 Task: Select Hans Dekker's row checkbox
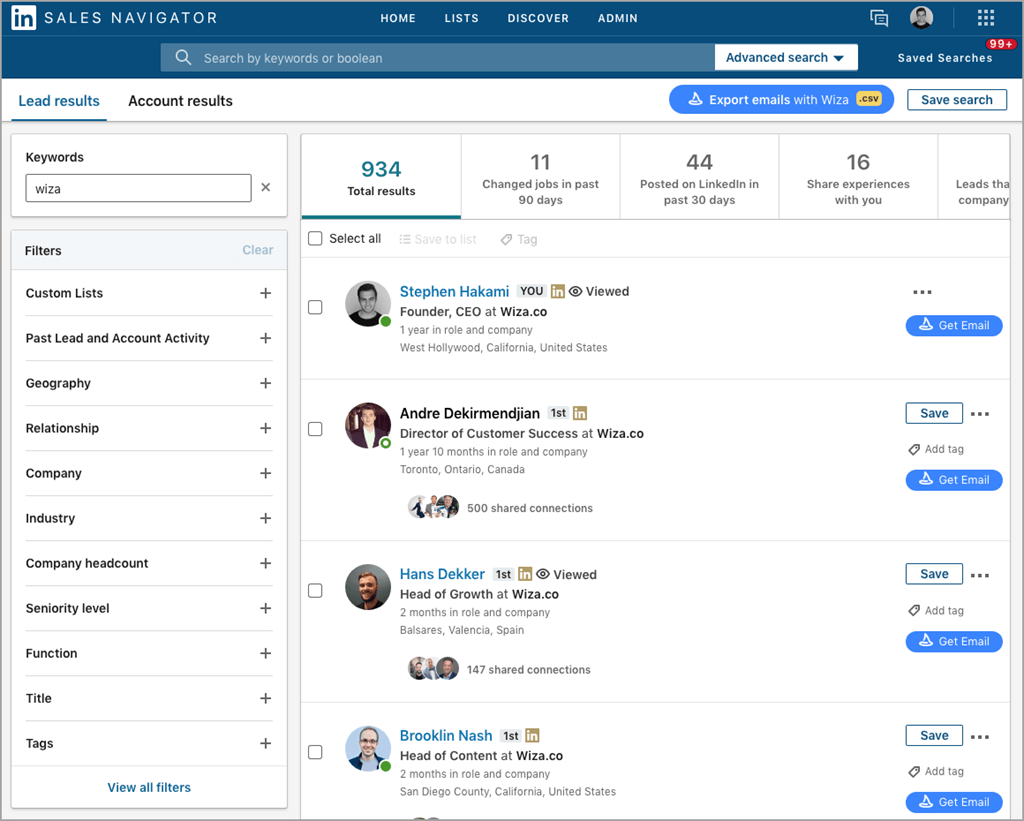click(315, 591)
